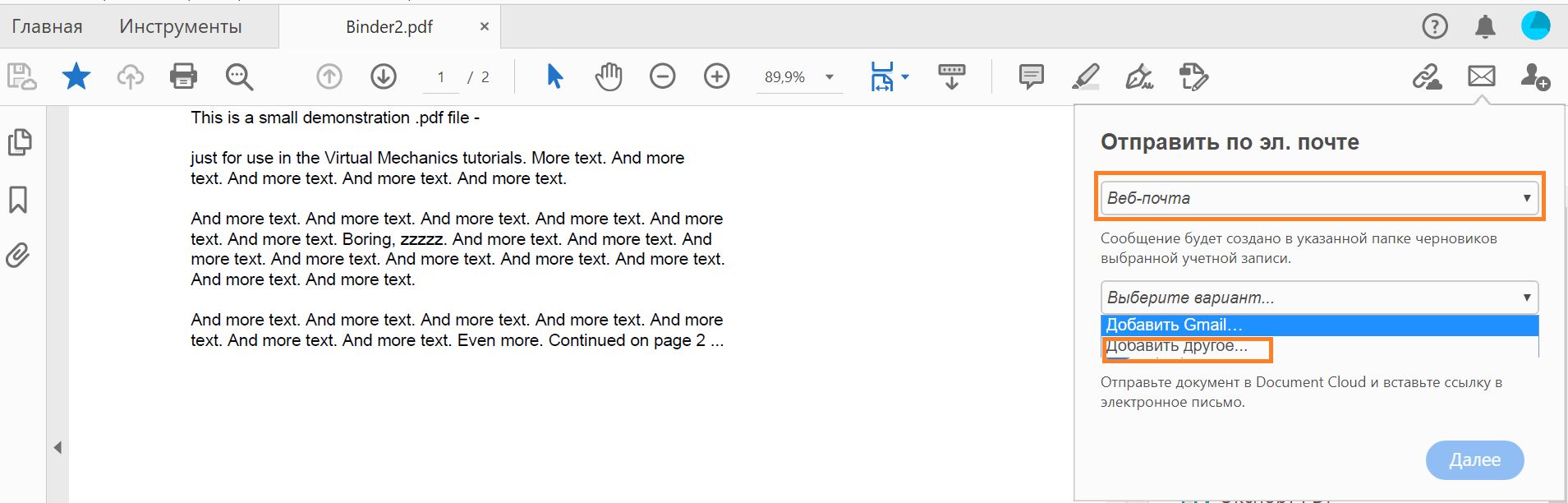Image resolution: width=1568 pixels, height=503 pixels.
Task: Collapse the left pane with triangle arrow
Action: pyautogui.click(x=57, y=448)
